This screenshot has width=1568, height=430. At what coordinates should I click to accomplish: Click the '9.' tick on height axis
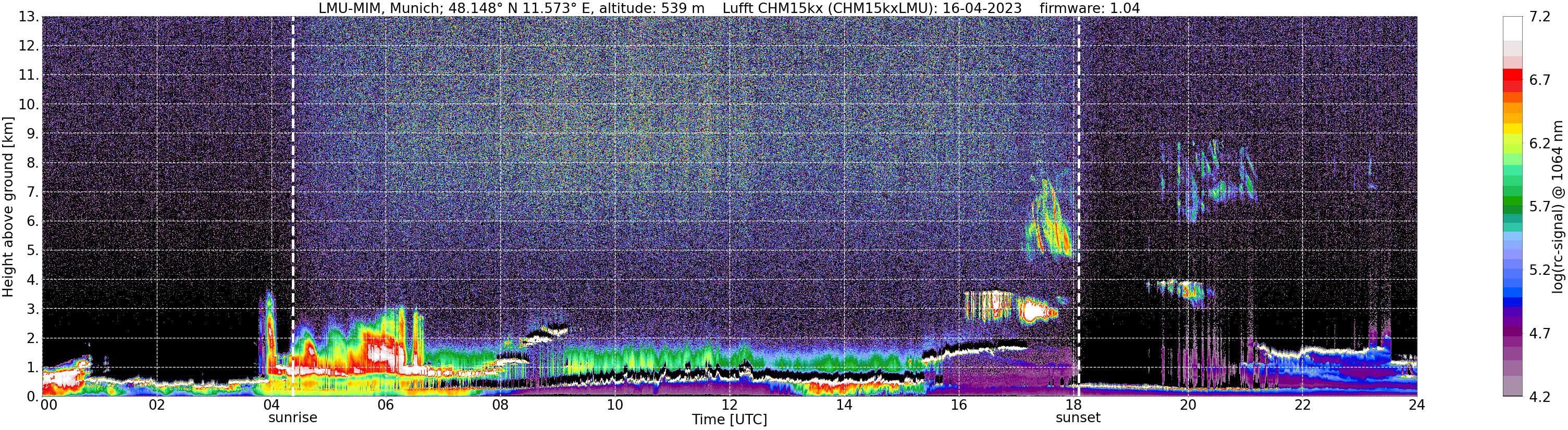pos(32,133)
